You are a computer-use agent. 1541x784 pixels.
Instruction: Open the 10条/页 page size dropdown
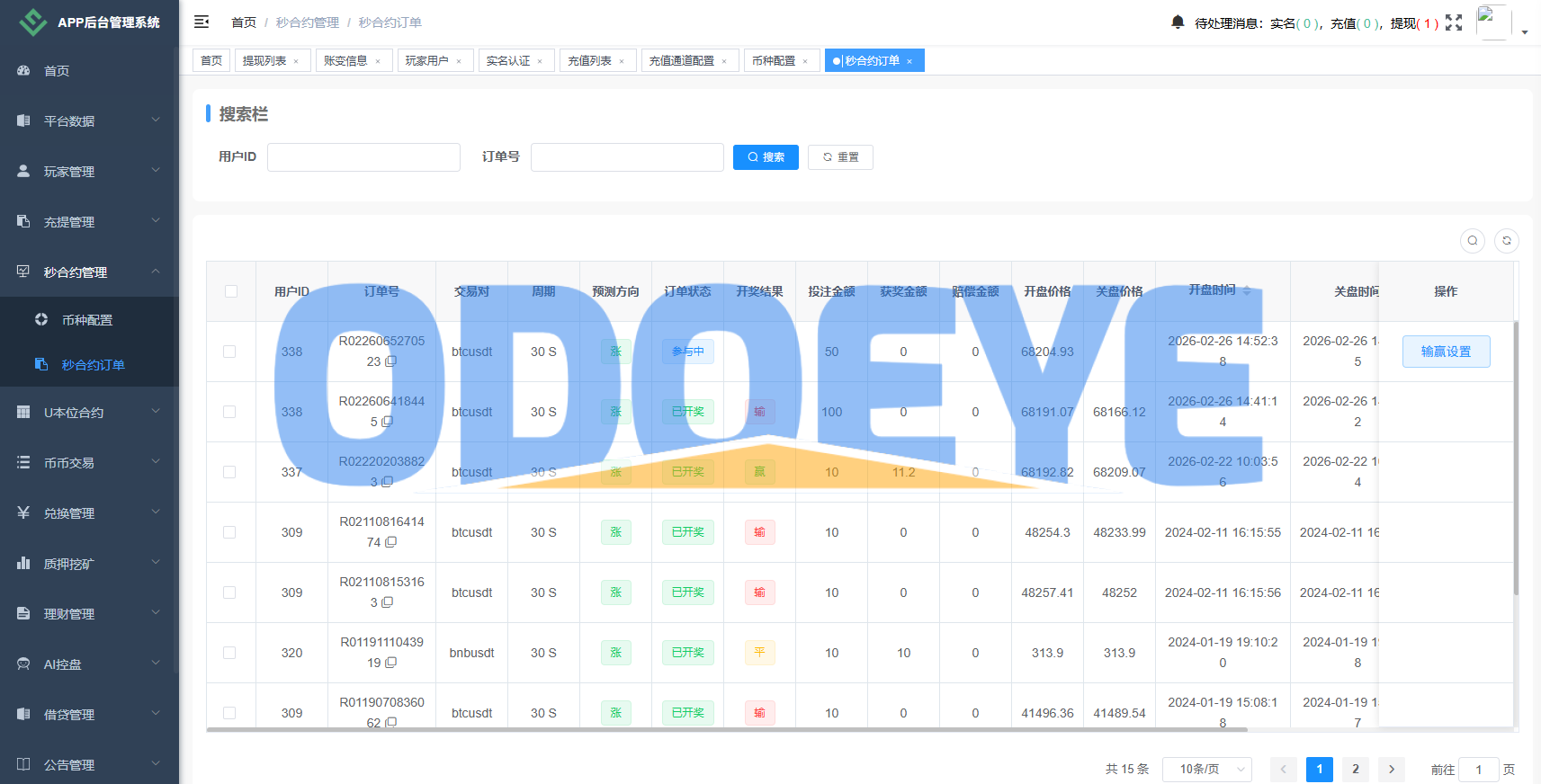(1207, 770)
